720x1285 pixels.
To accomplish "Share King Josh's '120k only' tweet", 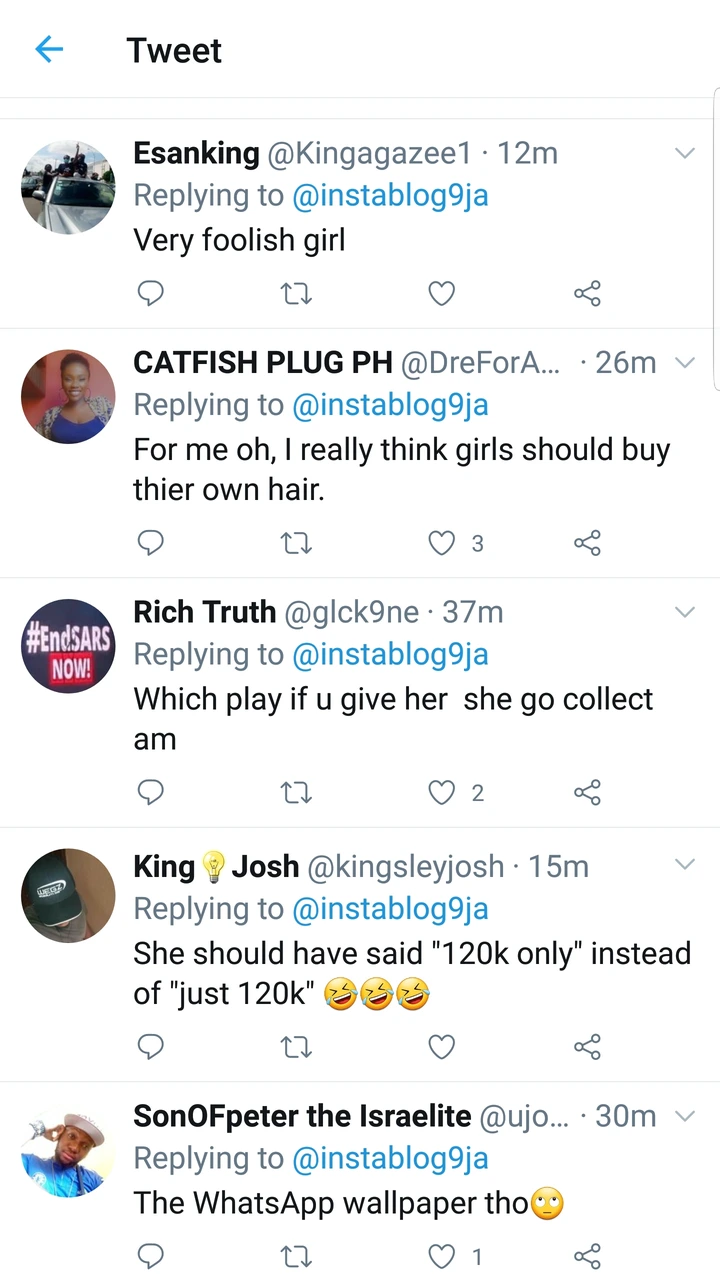I will click(587, 1047).
